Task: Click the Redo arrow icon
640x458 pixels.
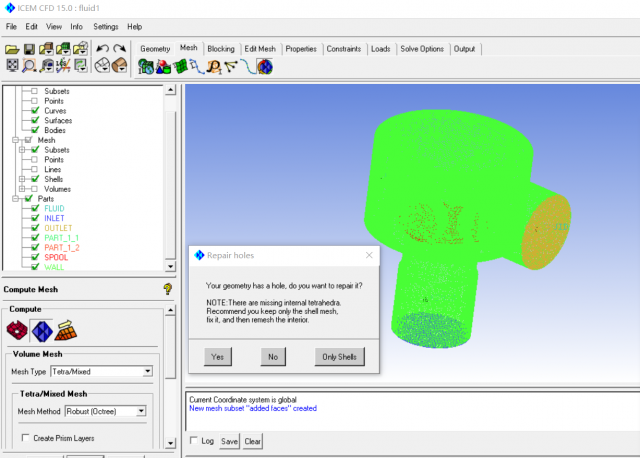Action: point(120,48)
